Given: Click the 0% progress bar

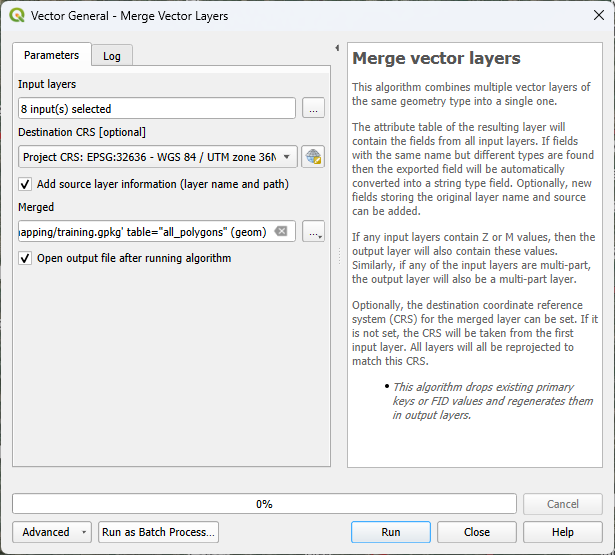Looking at the screenshot, I should click(x=265, y=504).
